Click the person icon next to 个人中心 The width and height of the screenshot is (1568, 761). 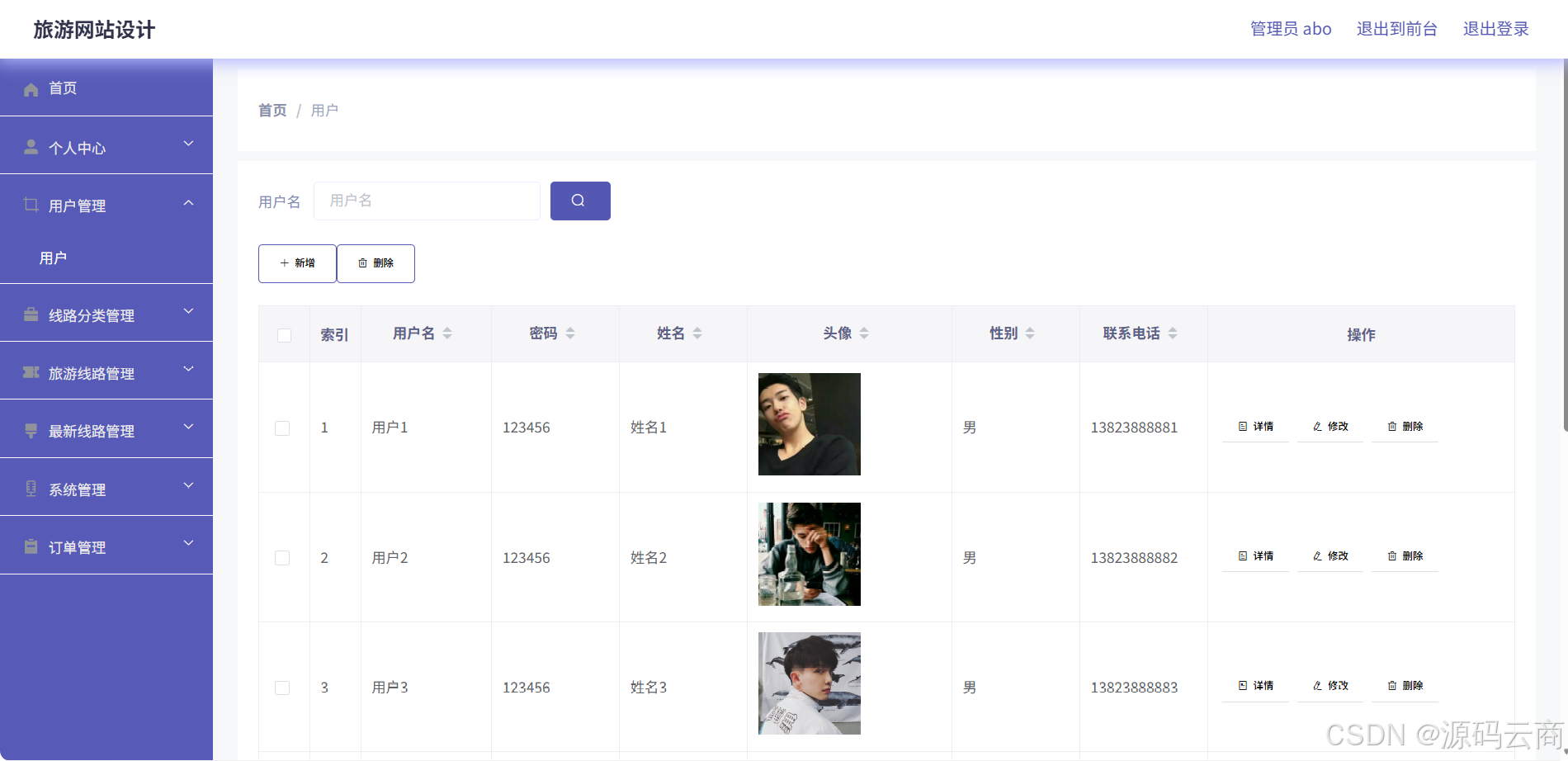[x=31, y=147]
